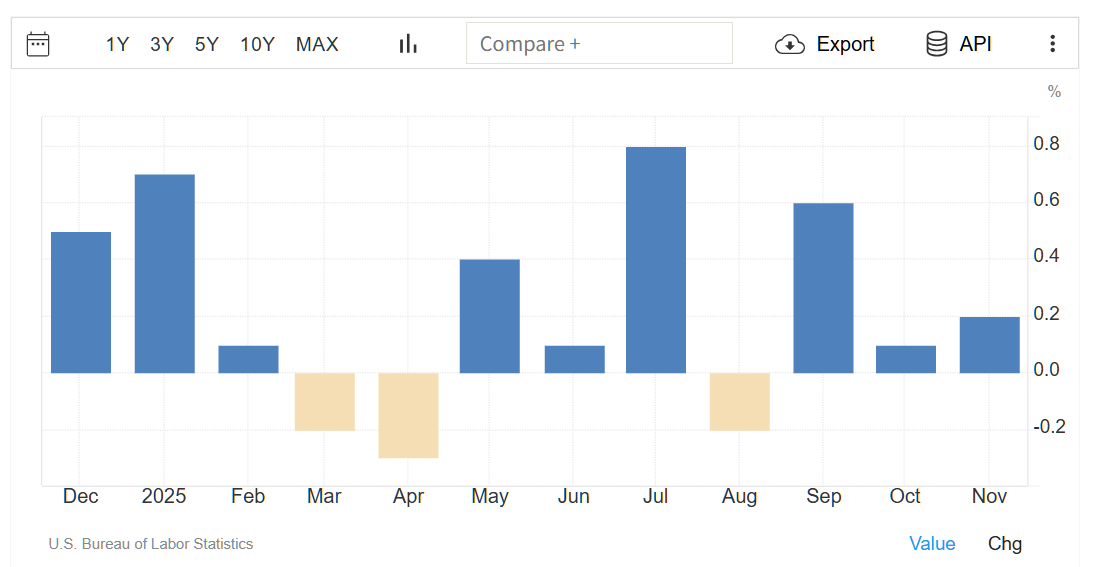Switch chart to 5Y range
This screenshot has width=1095, height=567.
(206, 44)
